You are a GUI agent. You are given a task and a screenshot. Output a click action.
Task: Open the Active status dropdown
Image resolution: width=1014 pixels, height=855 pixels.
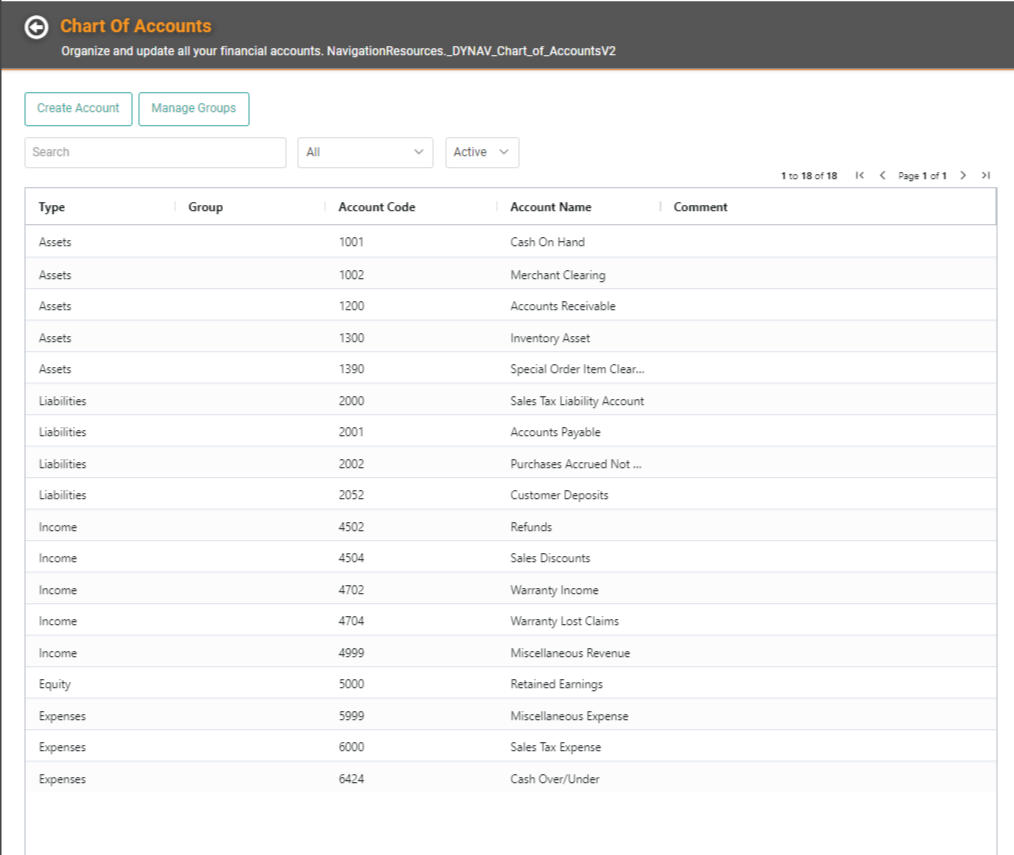pos(482,153)
